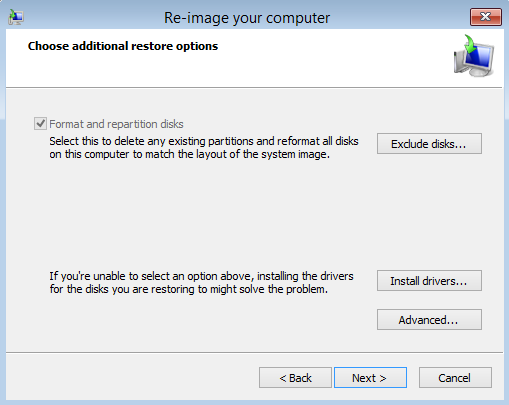Click the text about installing disk drivers
This screenshot has height=405, width=509.
201,282
